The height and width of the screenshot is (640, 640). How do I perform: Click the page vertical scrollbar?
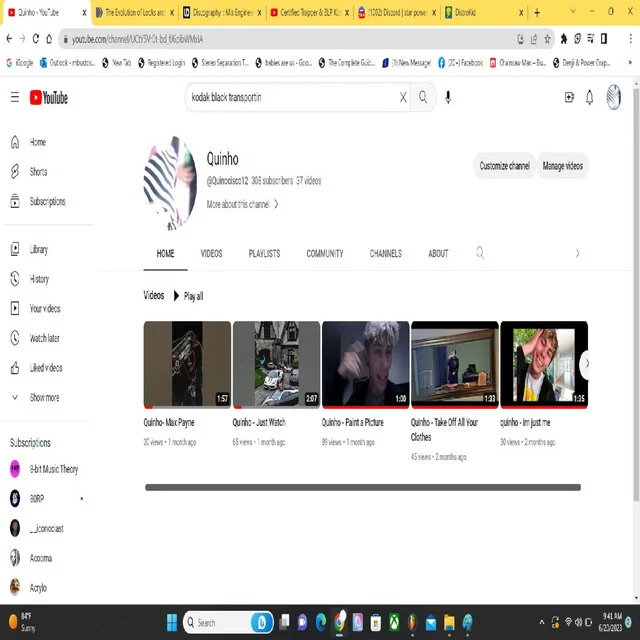coord(636,294)
